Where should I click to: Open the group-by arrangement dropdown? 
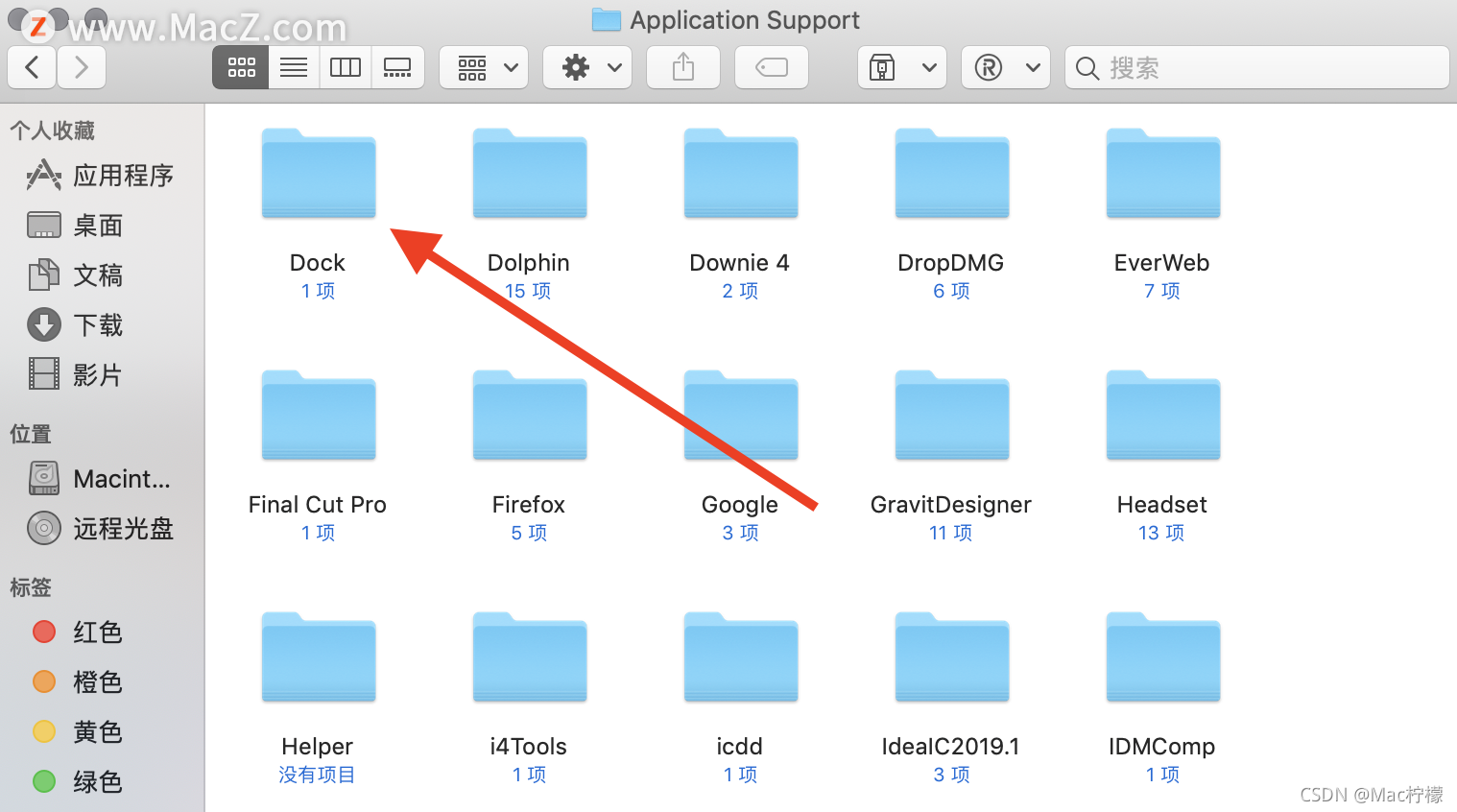click(x=484, y=67)
